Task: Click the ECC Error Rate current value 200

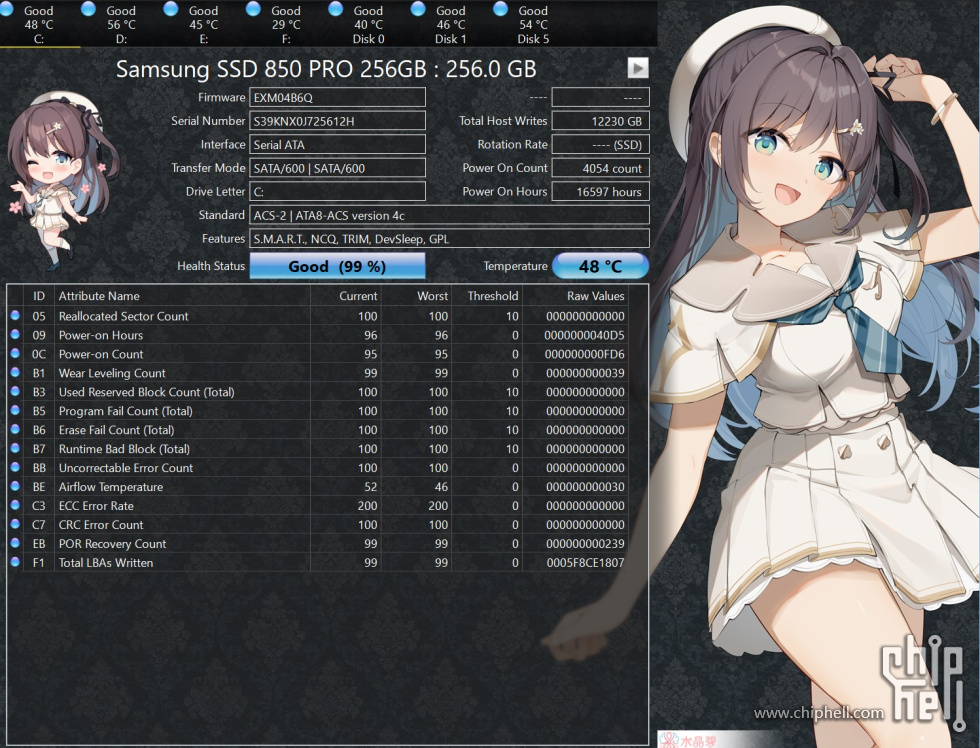Action: [368, 506]
